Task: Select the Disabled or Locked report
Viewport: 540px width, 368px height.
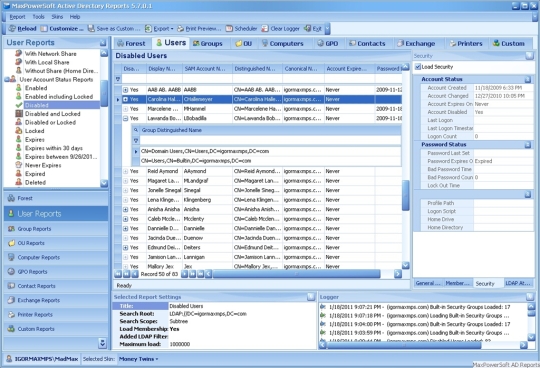Action: [x=50, y=123]
